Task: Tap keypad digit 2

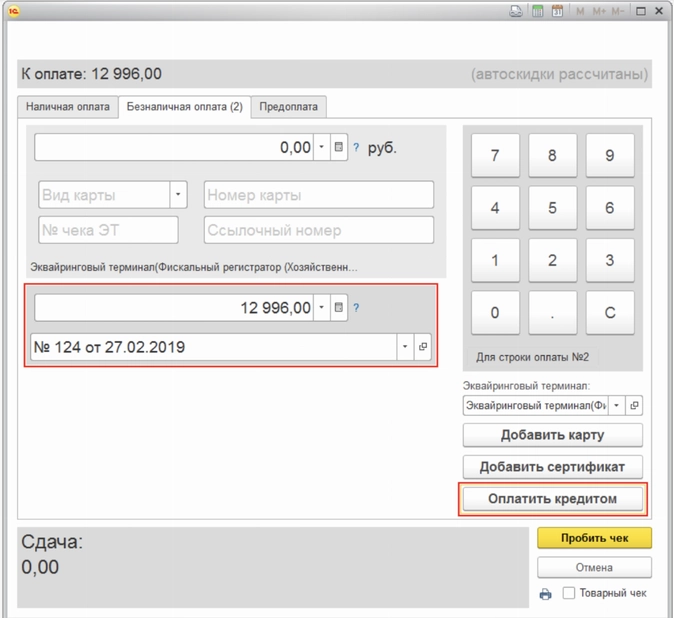Action: pos(552,260)
